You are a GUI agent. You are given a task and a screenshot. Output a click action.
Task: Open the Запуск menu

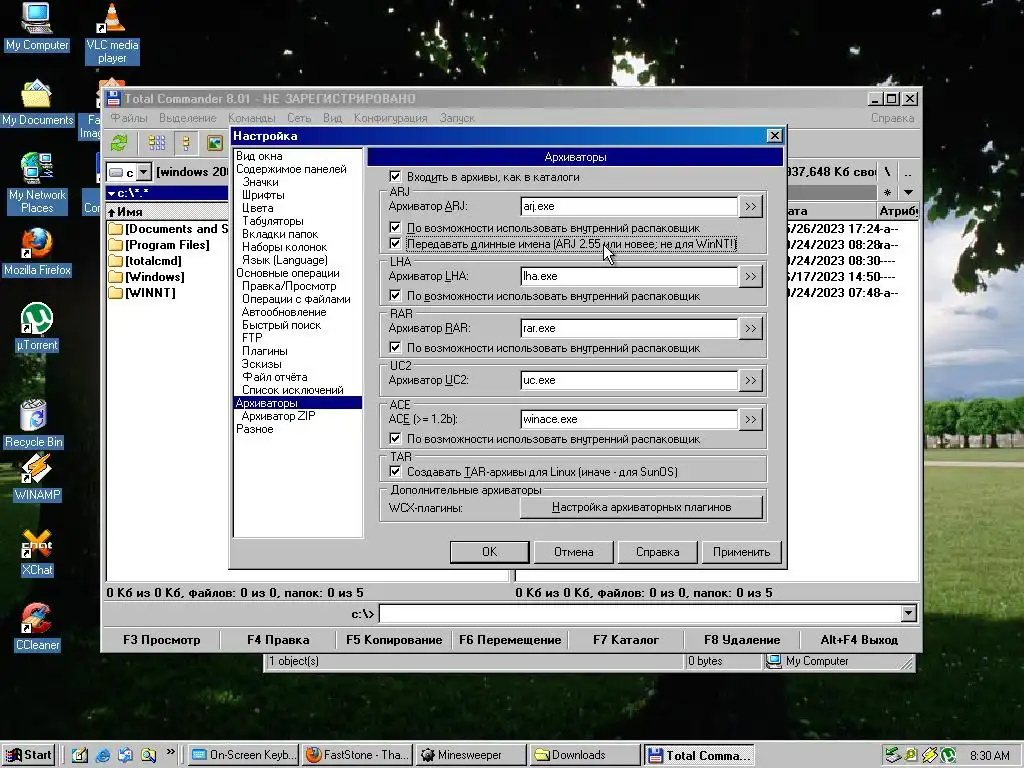pos(457,118)
